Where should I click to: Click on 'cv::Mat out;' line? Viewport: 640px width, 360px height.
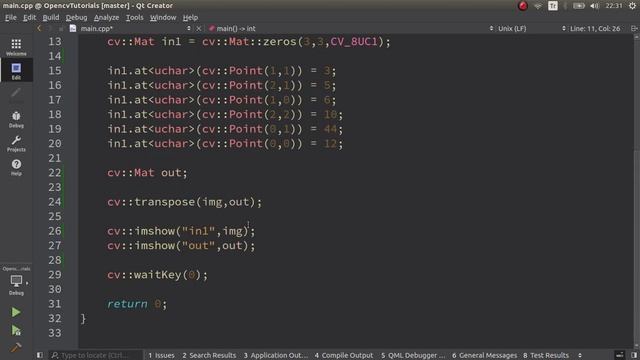(147, 173)
